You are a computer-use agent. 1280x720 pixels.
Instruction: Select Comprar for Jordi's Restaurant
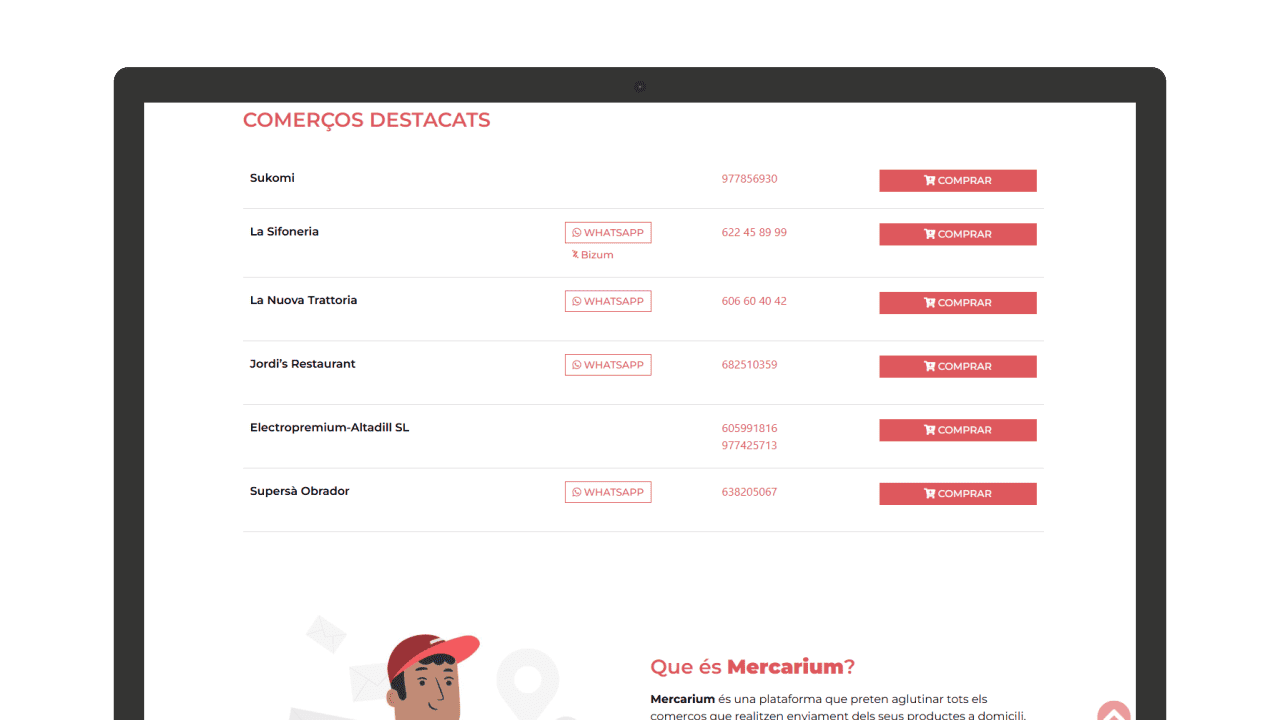[958, 366]
